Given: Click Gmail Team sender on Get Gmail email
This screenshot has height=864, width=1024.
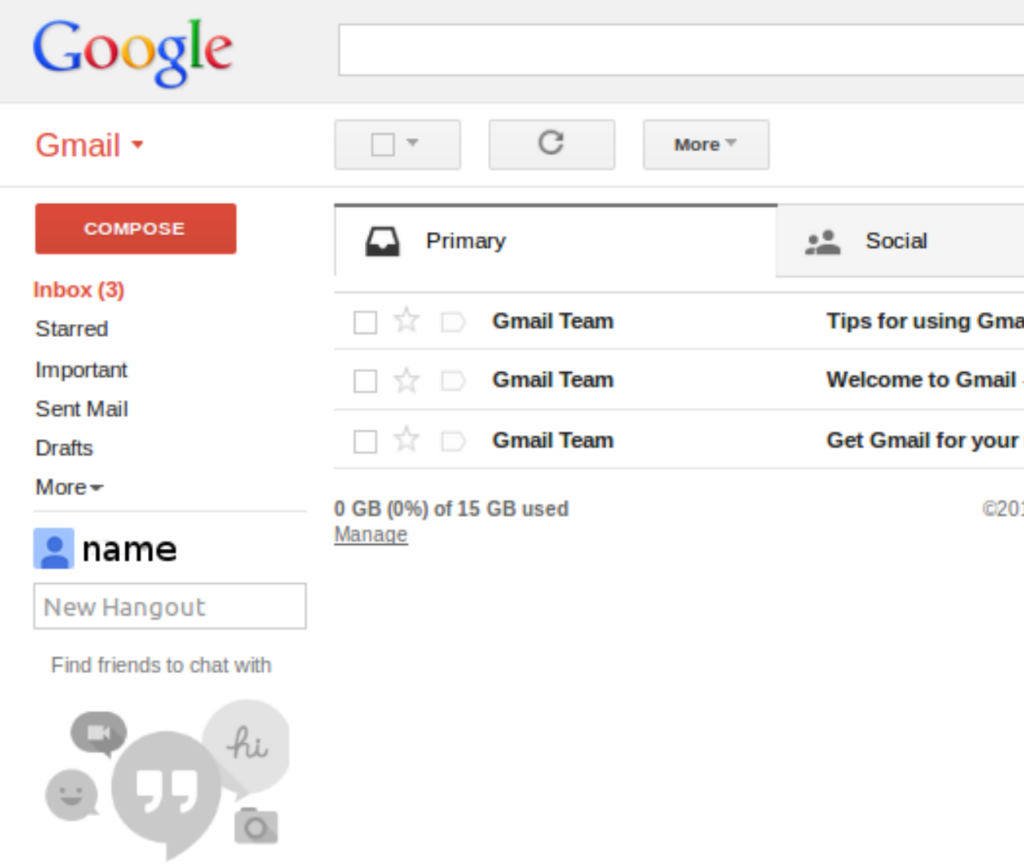Looking at the screenshot, I should pos(553,440).
